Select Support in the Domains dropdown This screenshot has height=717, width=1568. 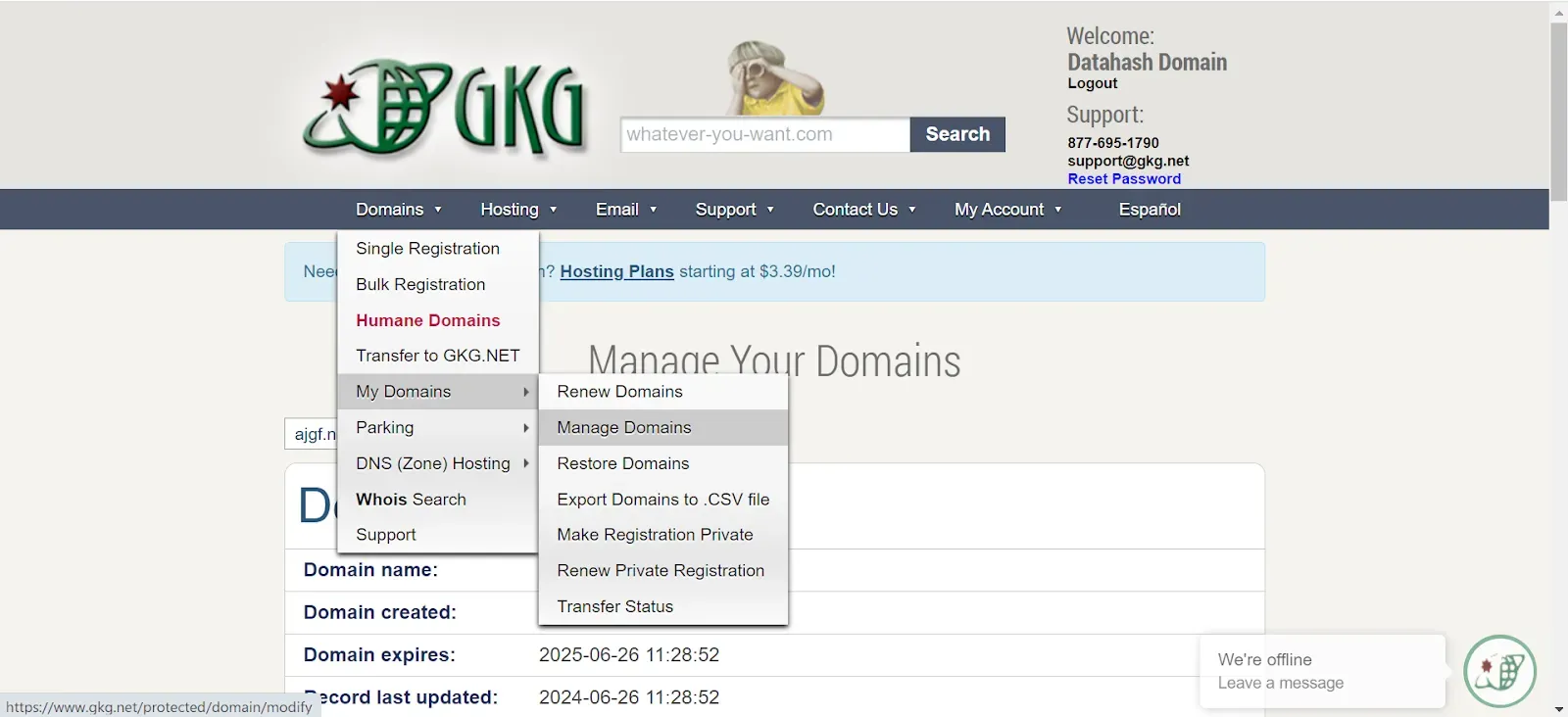pyautogui.click(x=438, y=535)
